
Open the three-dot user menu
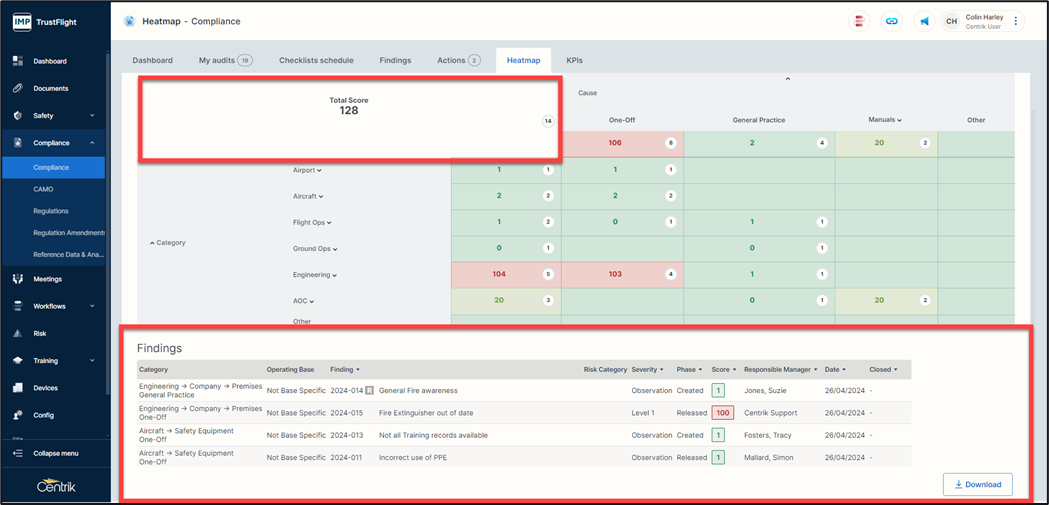(x=1016, y=21)
